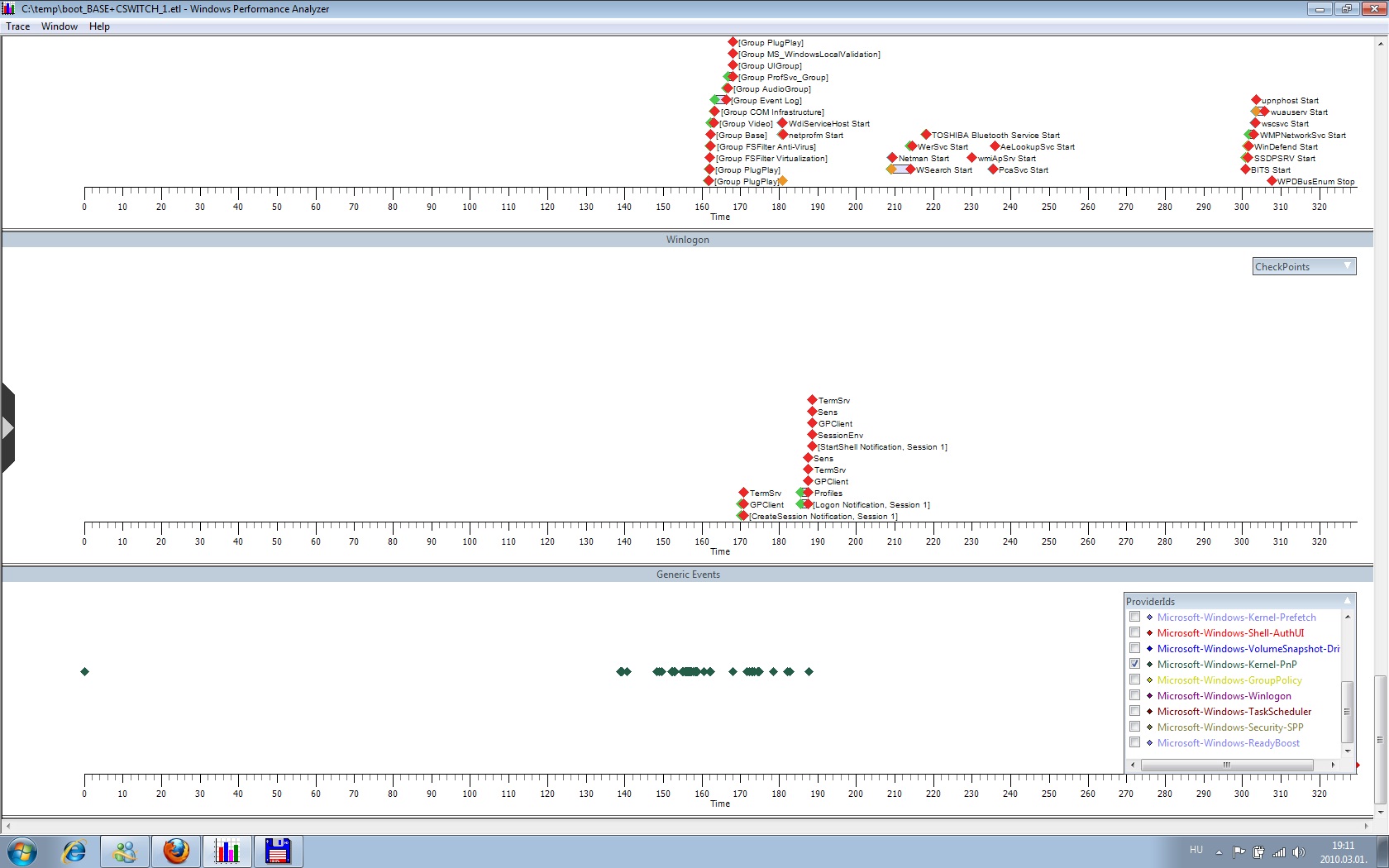The width and height of the screenshot is (1389, 868).
Task: Enable Microsoft-Windows-VolumeSnapshot-Driver checkbox
Action: click(x=1134, y=648)
